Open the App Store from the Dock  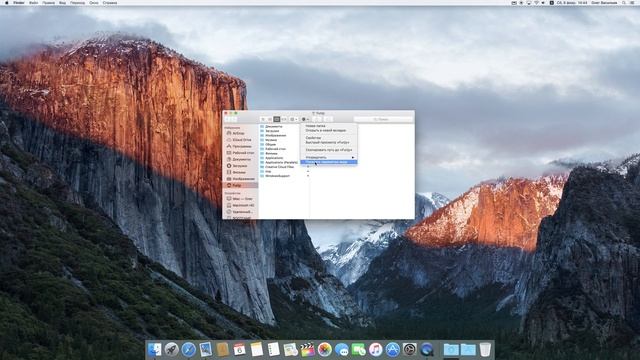393,349
